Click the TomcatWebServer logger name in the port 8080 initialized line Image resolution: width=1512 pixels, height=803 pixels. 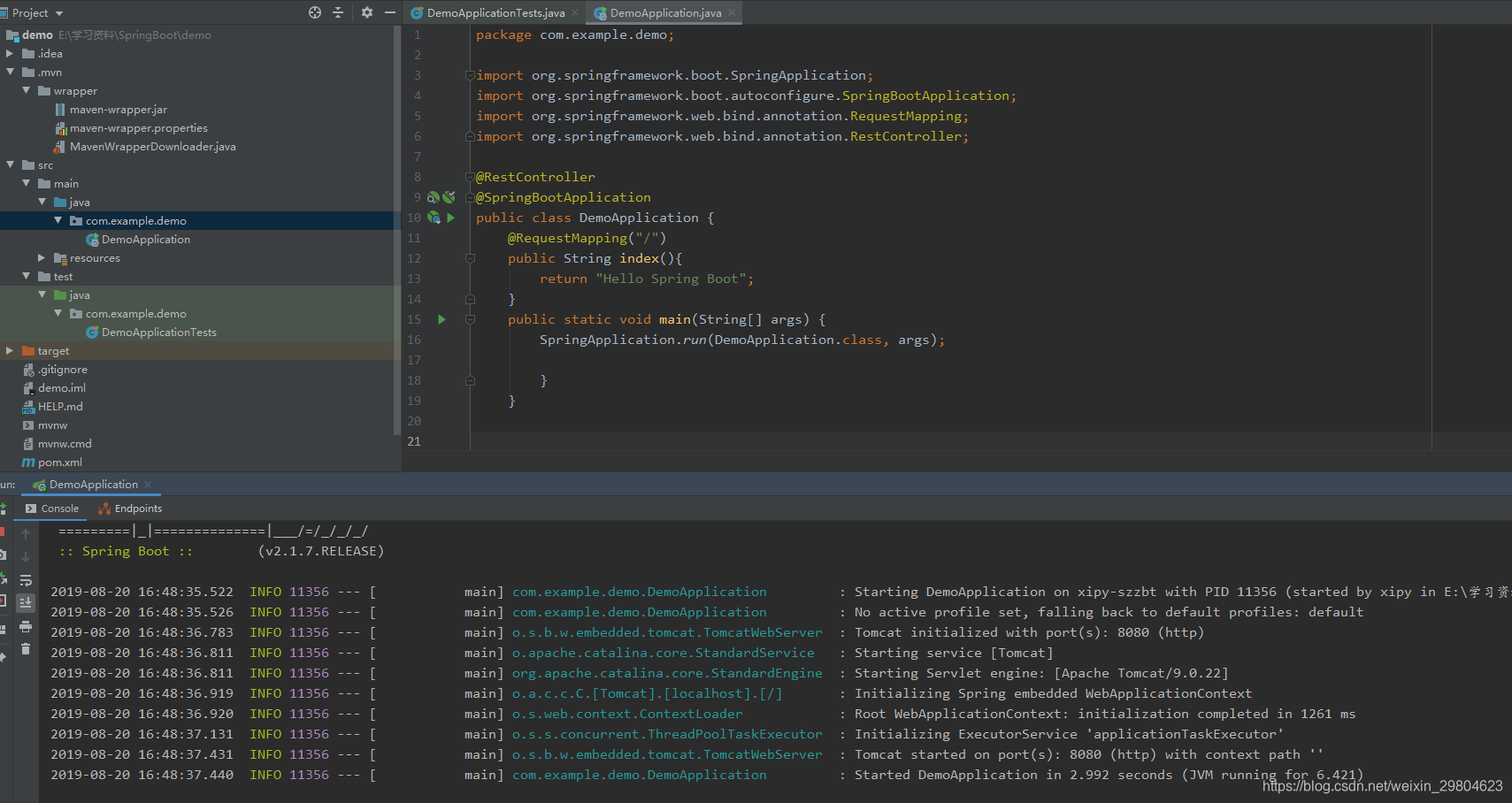coord(667,632)
